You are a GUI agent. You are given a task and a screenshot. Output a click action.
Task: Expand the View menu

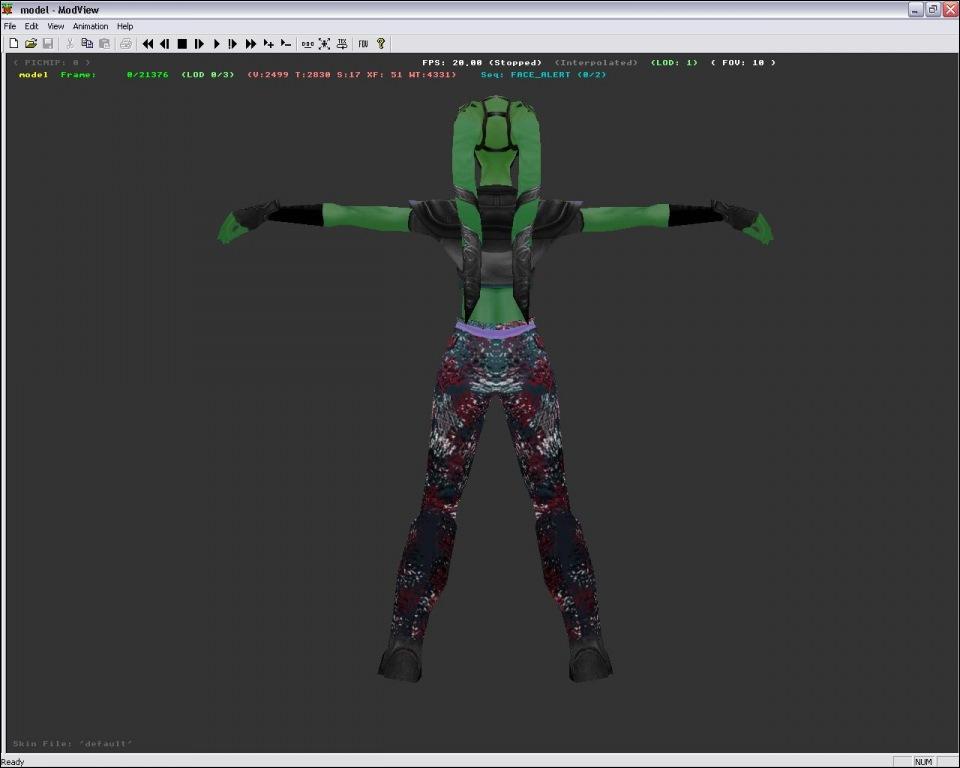coord(56,26)
